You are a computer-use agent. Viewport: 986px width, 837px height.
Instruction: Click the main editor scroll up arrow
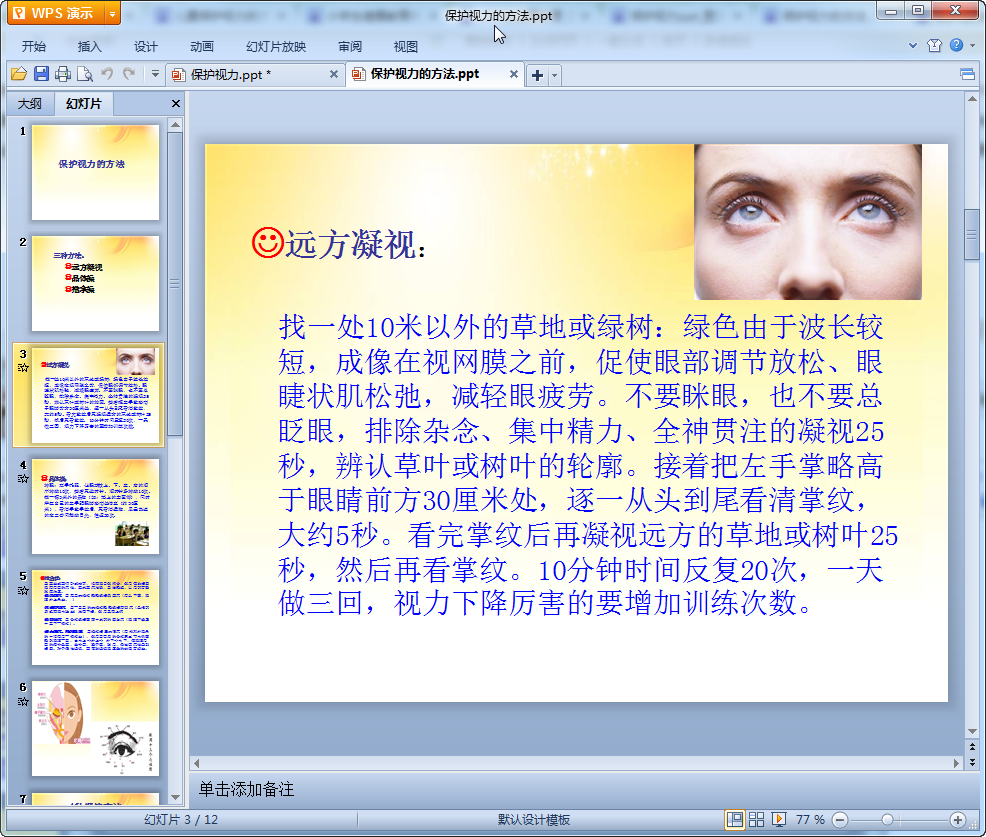pyautogui.click(x=972, y=99)
